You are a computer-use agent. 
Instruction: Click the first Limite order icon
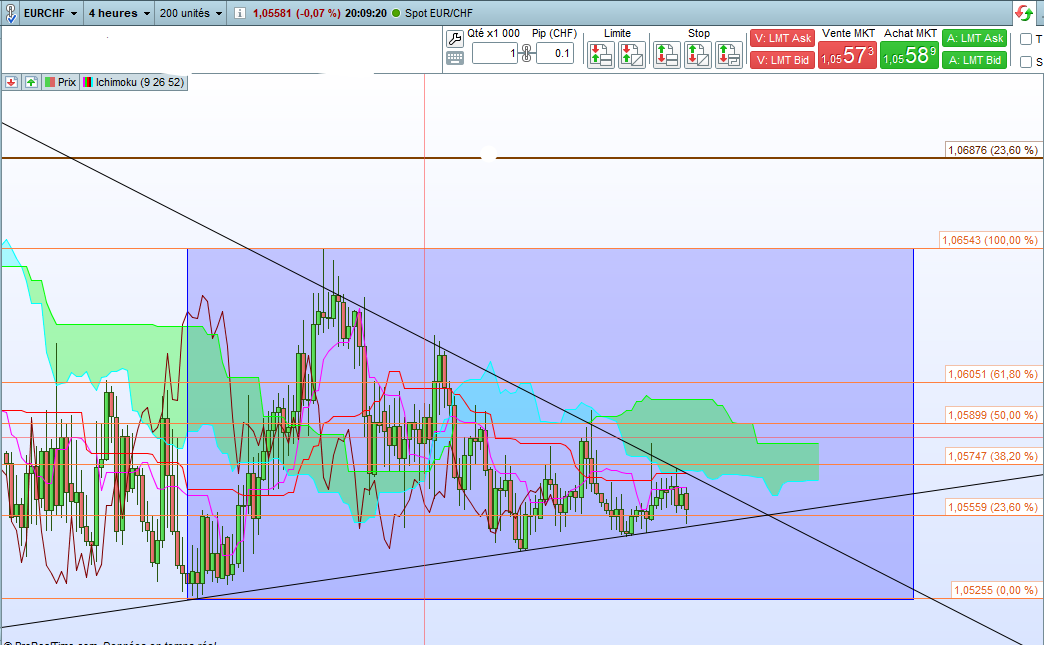[601, 54]
